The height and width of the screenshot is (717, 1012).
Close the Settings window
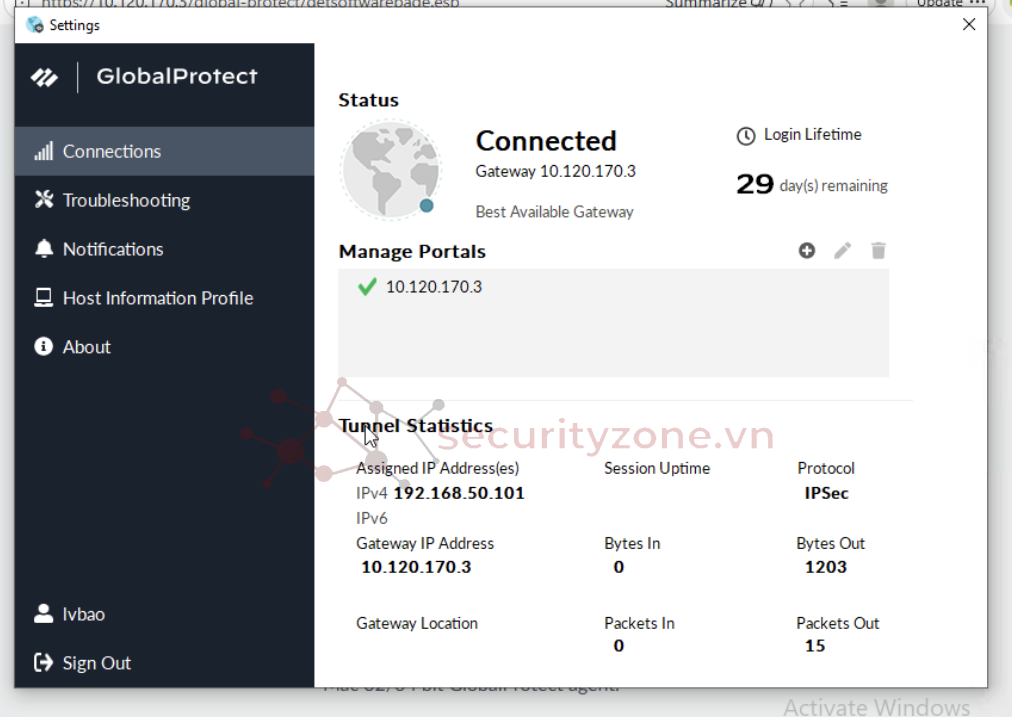(968, 25)
